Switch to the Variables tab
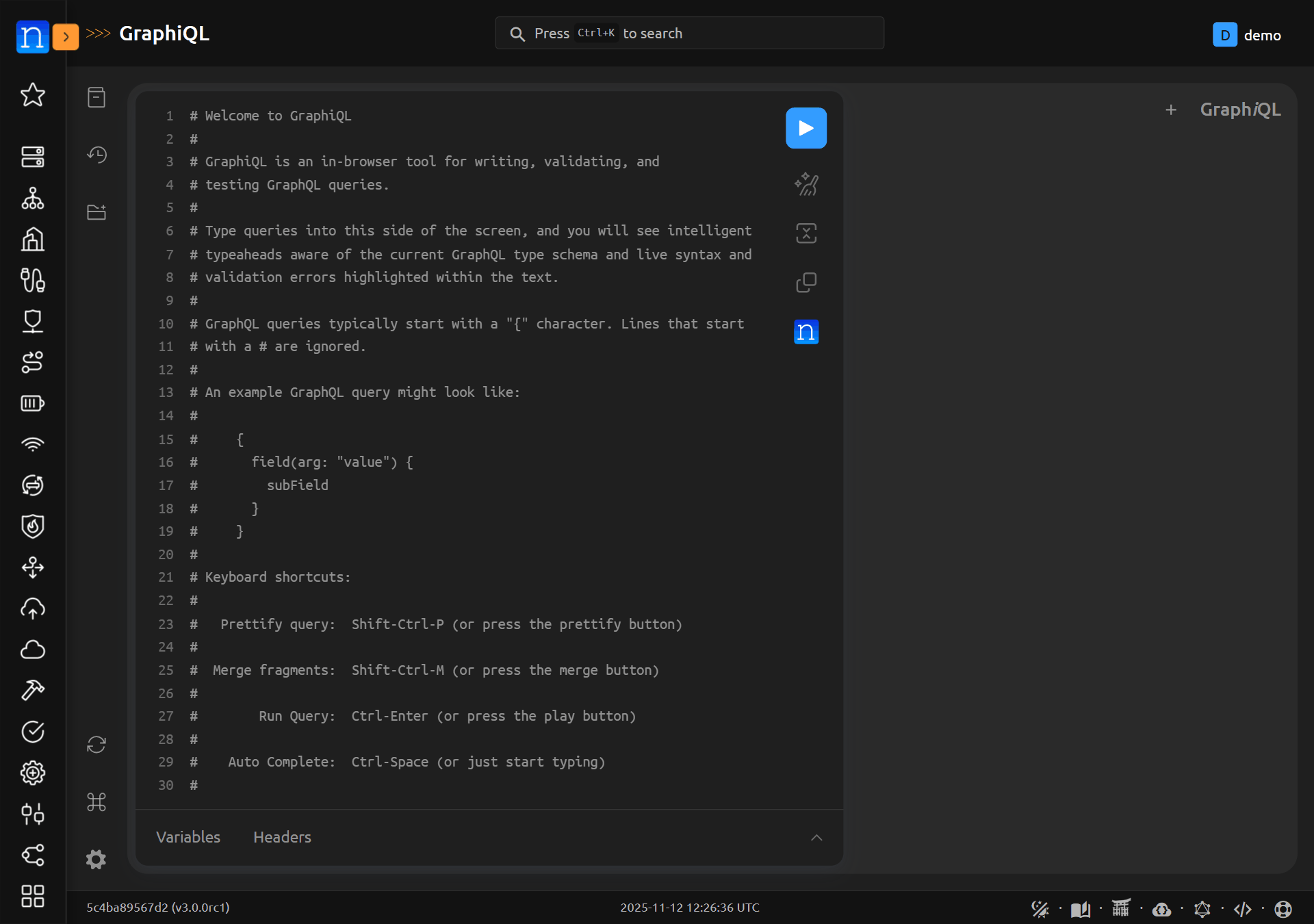Viewport: 1314px width, 924px height. pyautogui.click(x=188, y=837)
